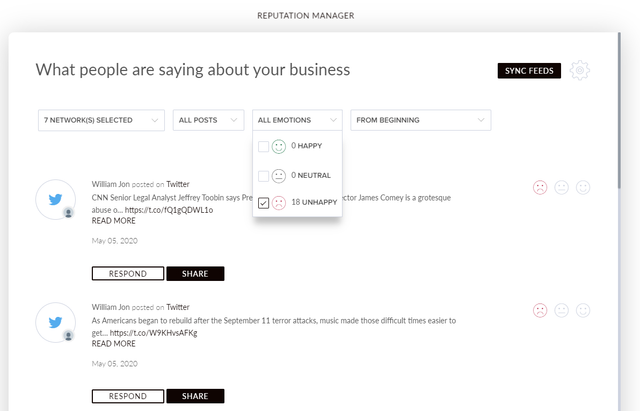Screen dimensions: 640x411
Task: Check the 0 Happy checkbox
Action: (x=263, y=146)
